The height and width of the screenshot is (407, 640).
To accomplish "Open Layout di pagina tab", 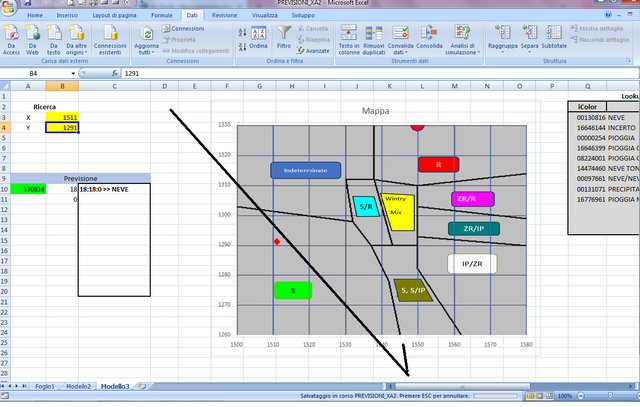I will point(114,15).
